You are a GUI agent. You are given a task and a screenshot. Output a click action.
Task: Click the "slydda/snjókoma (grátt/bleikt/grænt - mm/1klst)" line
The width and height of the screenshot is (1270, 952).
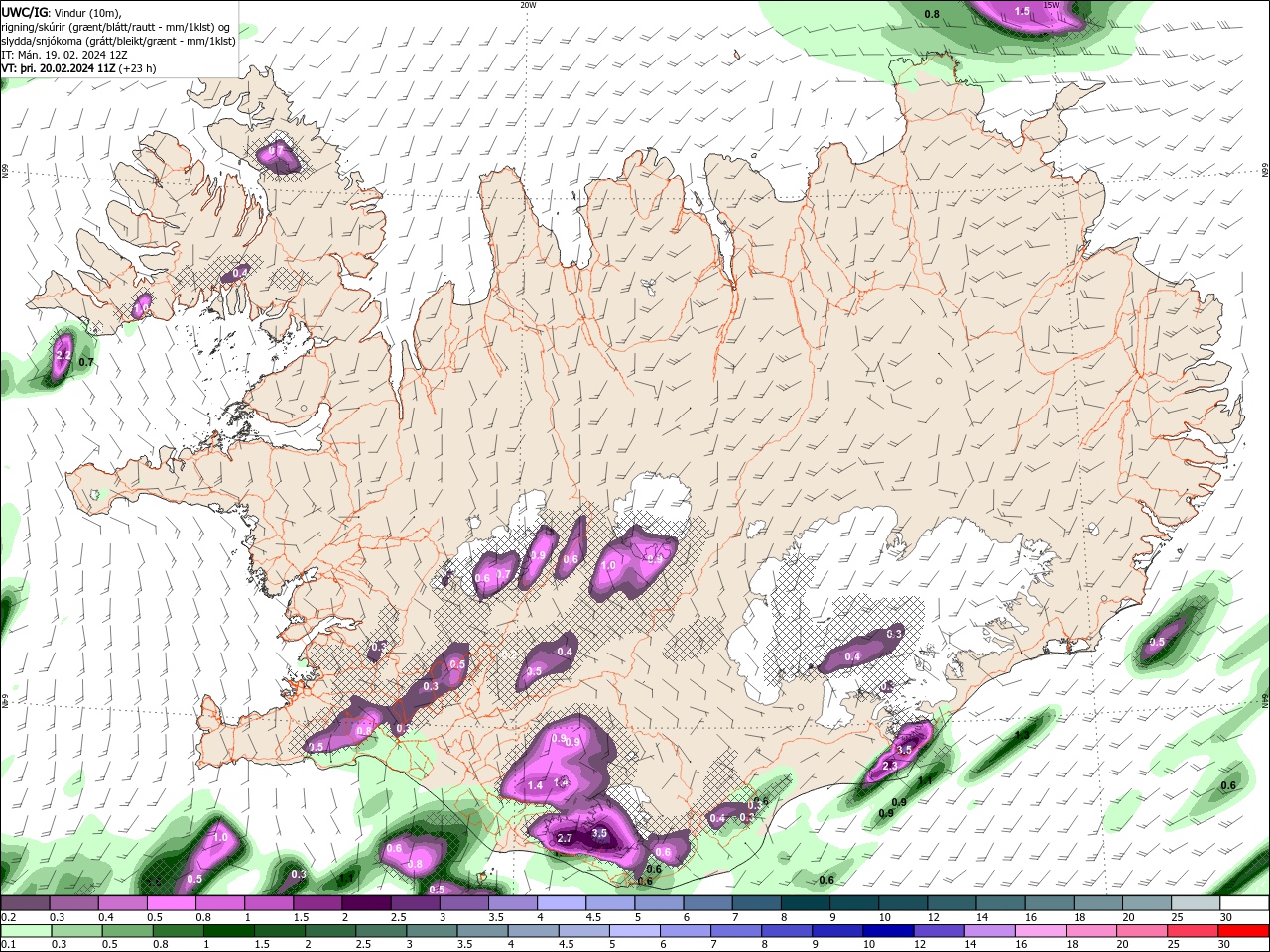click(x=119, y=41)
